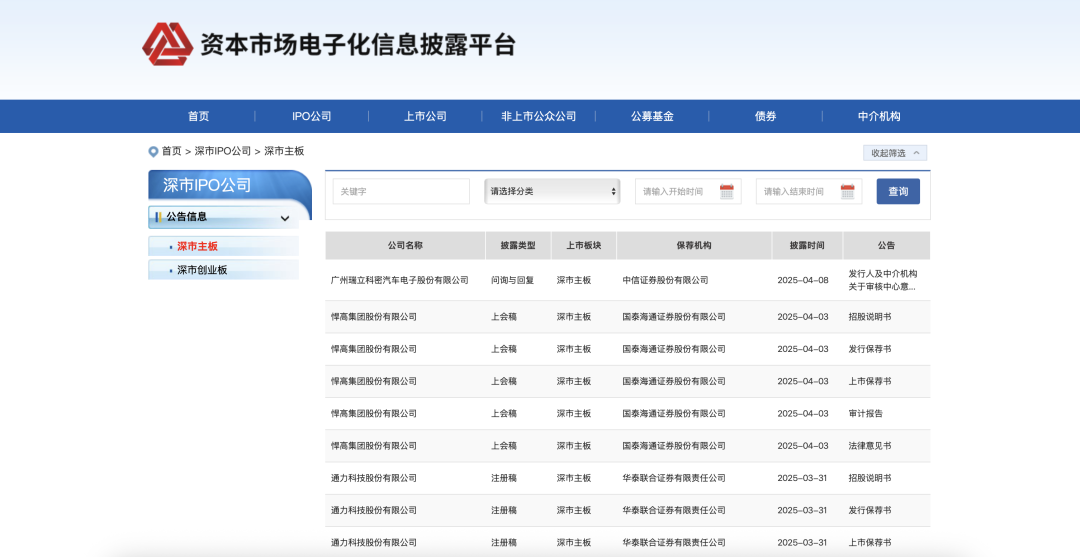Open the end date calendar icon
Image resolution: width=1080 pixels, height=557 pixels.
click(848, 192)
